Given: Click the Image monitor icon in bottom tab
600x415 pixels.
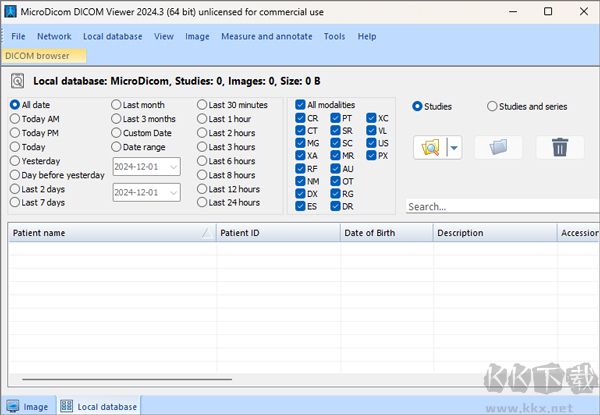Looking at the screenshot, I should 13,406.
